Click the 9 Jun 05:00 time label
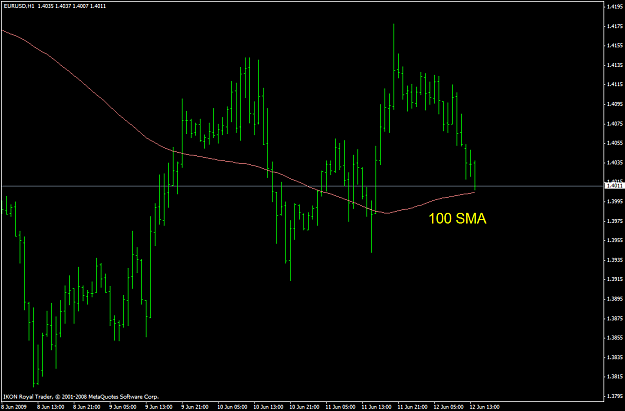625x411 pixels. pos(122,407)
